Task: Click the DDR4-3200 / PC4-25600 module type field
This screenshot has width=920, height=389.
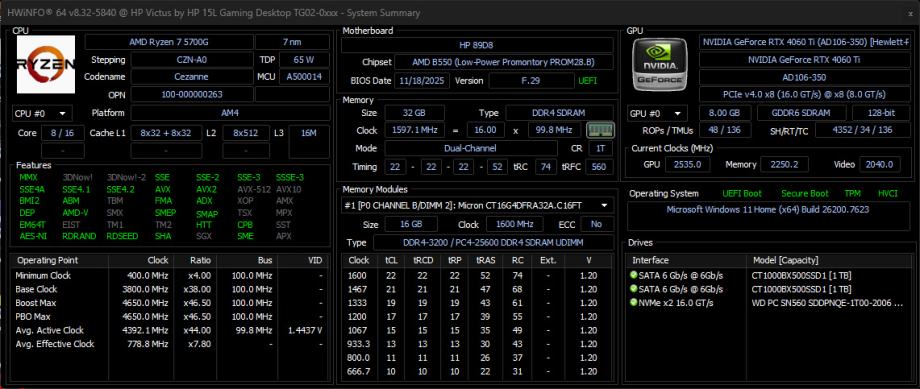Action: click(x=493, y=242)
